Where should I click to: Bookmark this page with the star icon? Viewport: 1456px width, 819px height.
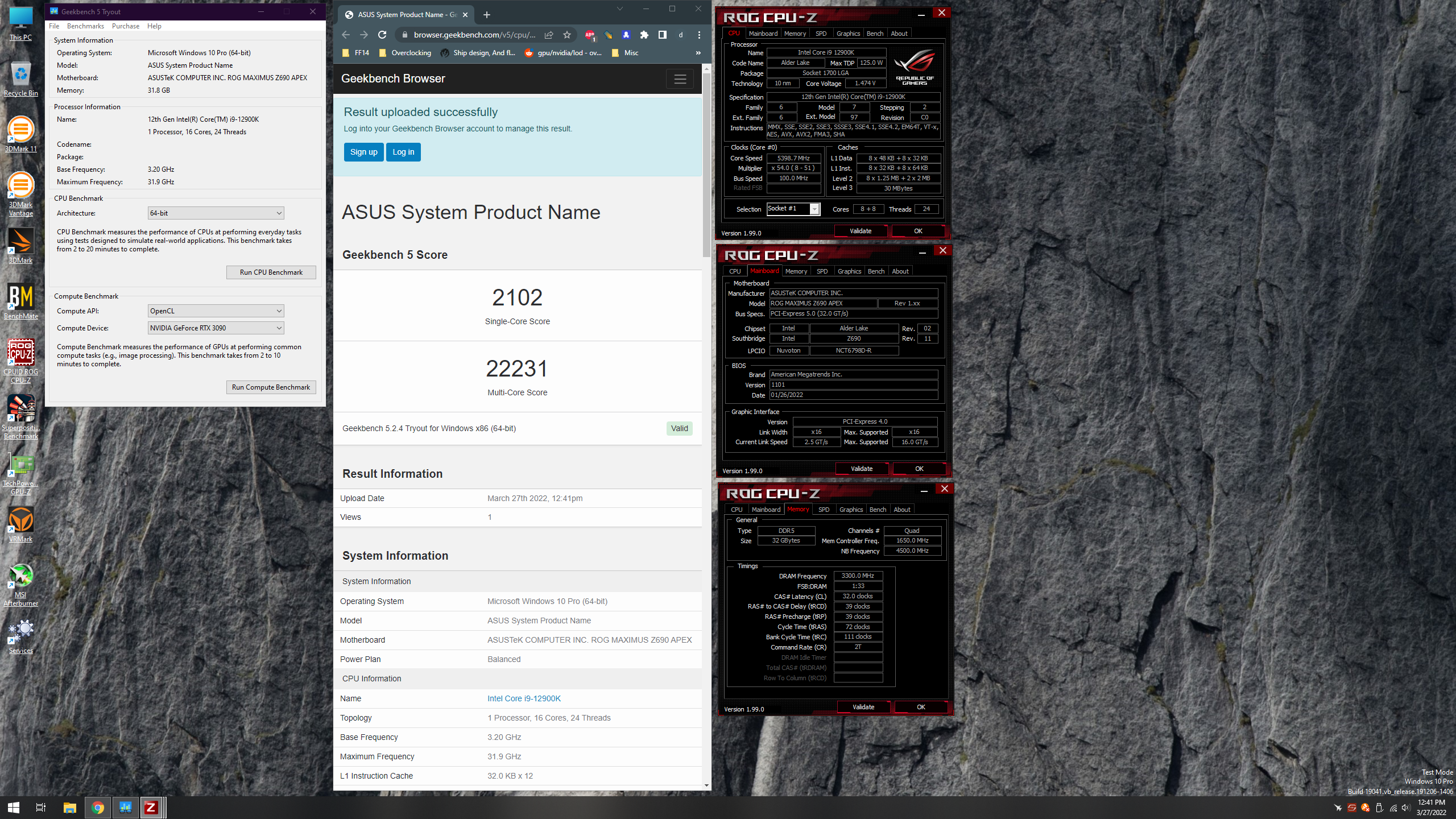[567, 35]
